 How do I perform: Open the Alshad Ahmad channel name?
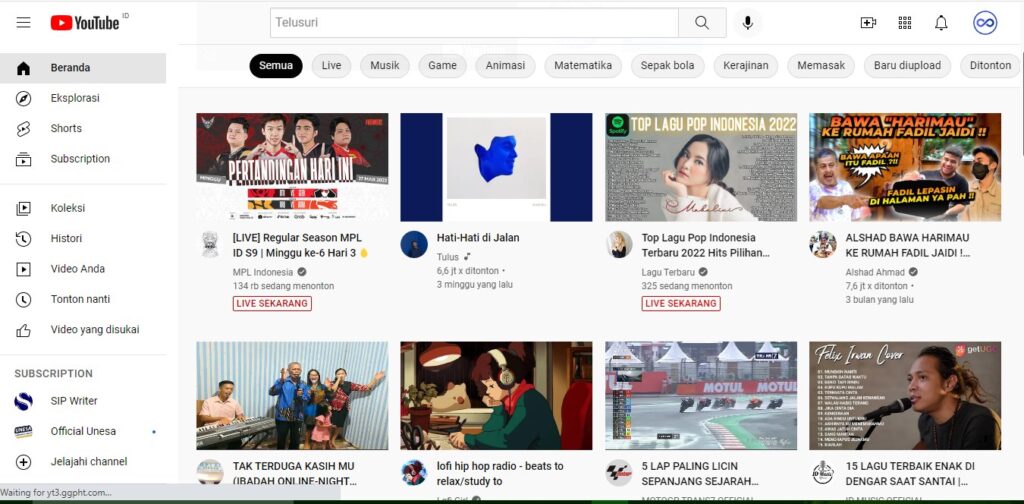click(x=875, y=272)
